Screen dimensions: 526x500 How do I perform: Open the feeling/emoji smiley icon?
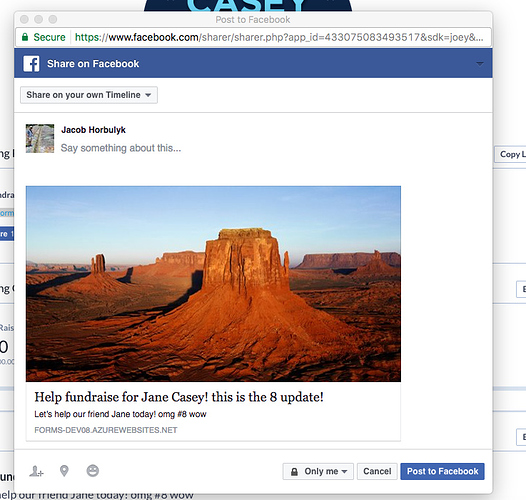click(93, 470)
